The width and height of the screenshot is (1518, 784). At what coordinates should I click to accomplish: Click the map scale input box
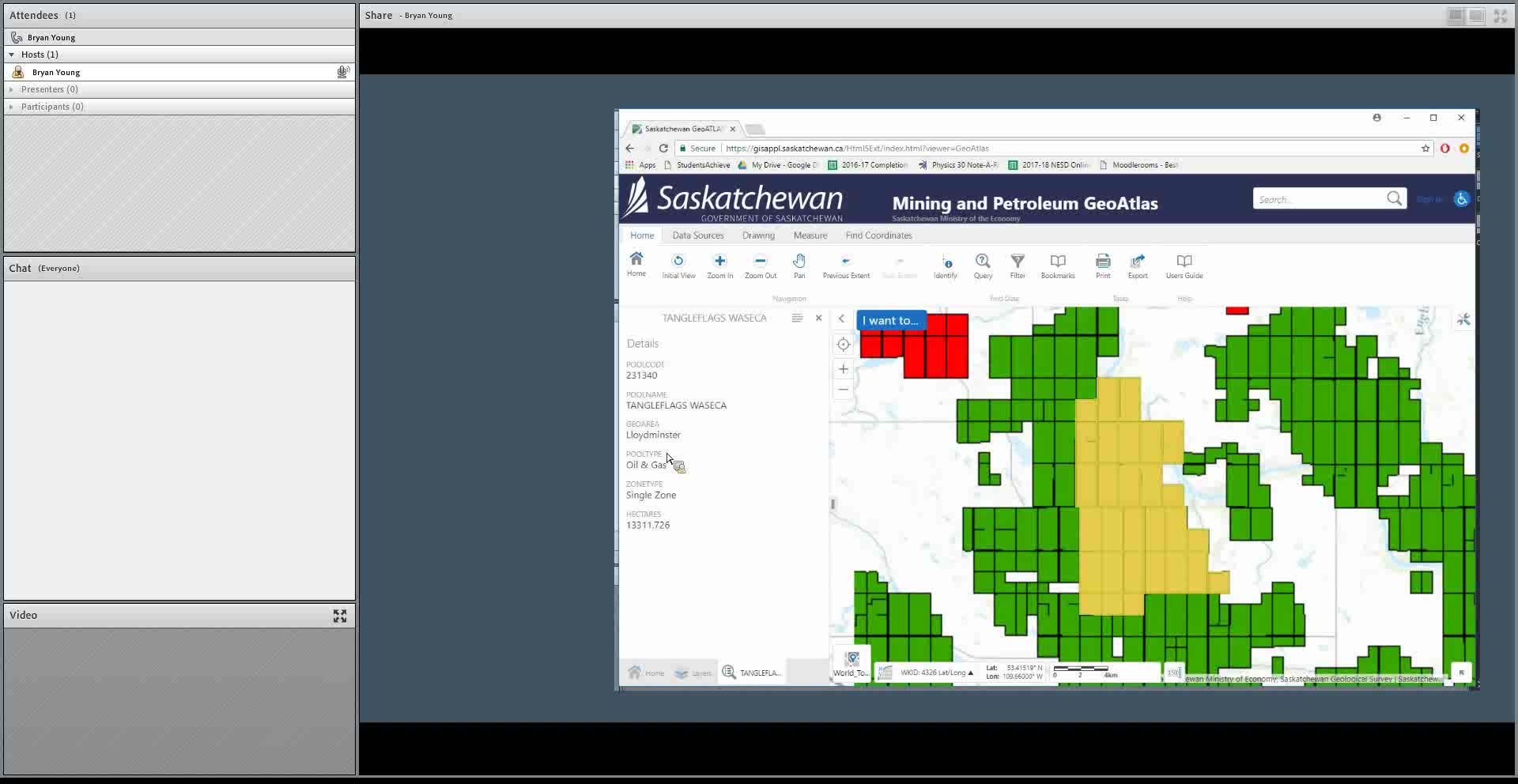[x=1174, y=673]
